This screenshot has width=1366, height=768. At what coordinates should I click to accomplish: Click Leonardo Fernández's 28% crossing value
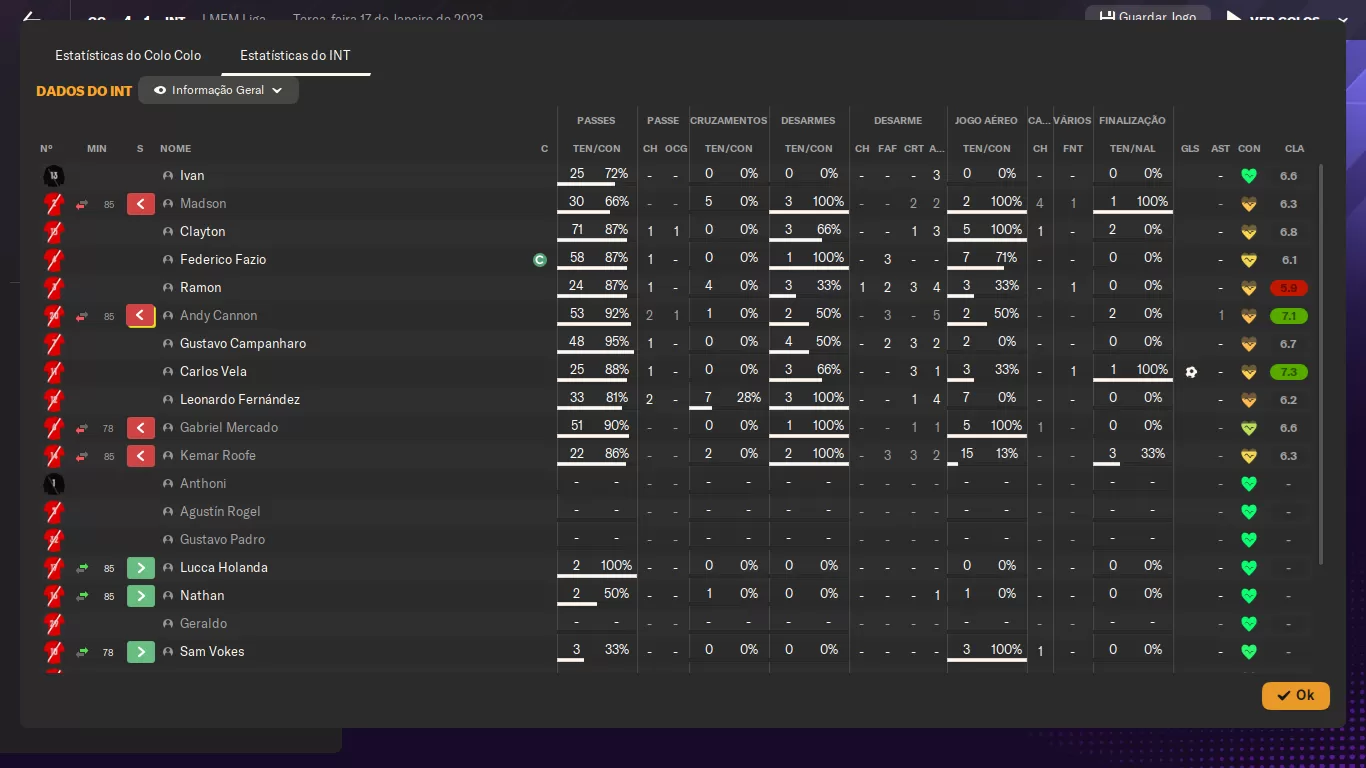(749, 398)
